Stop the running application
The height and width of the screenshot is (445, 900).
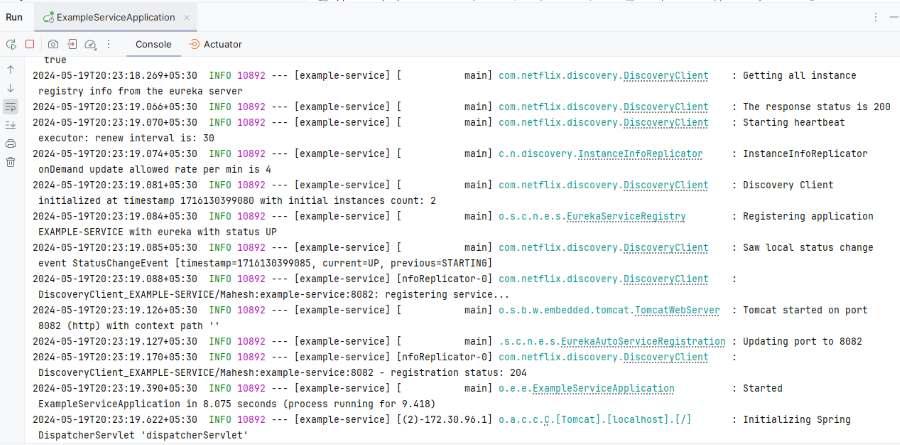pyautogui.click(x=30, y=44)
